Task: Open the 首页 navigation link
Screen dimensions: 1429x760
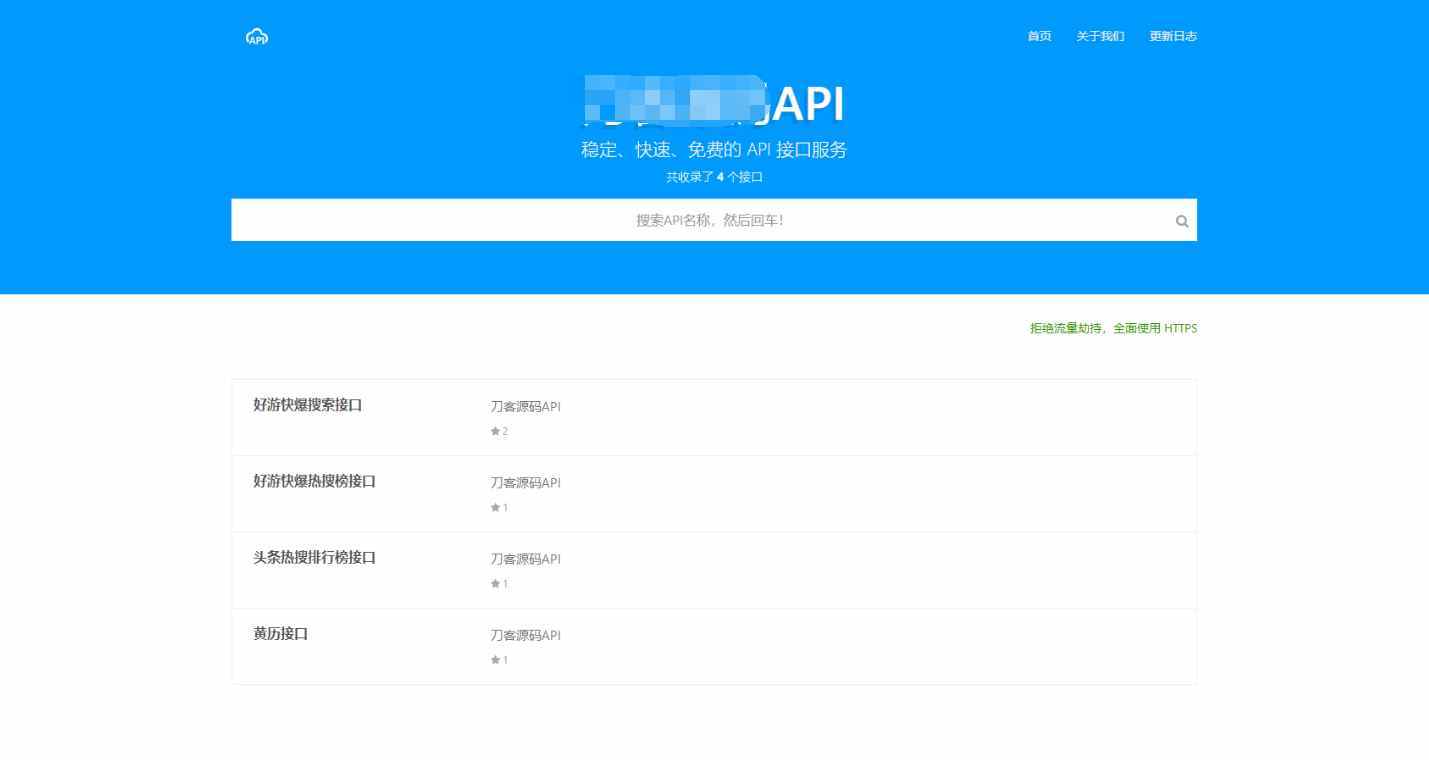Action: click(x=1039, y=36)
